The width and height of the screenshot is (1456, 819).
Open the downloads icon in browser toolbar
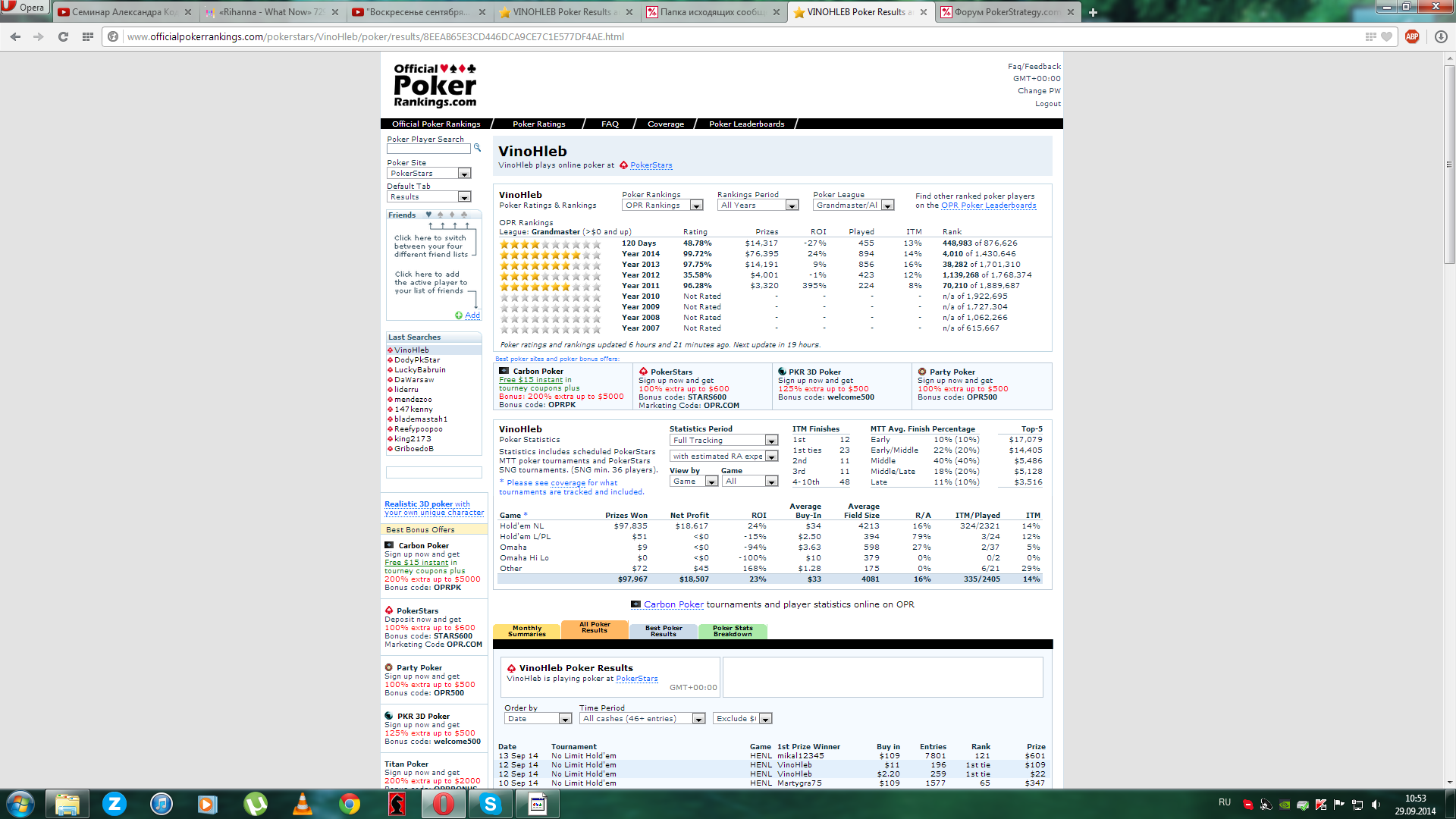(x=1441, y=36)
